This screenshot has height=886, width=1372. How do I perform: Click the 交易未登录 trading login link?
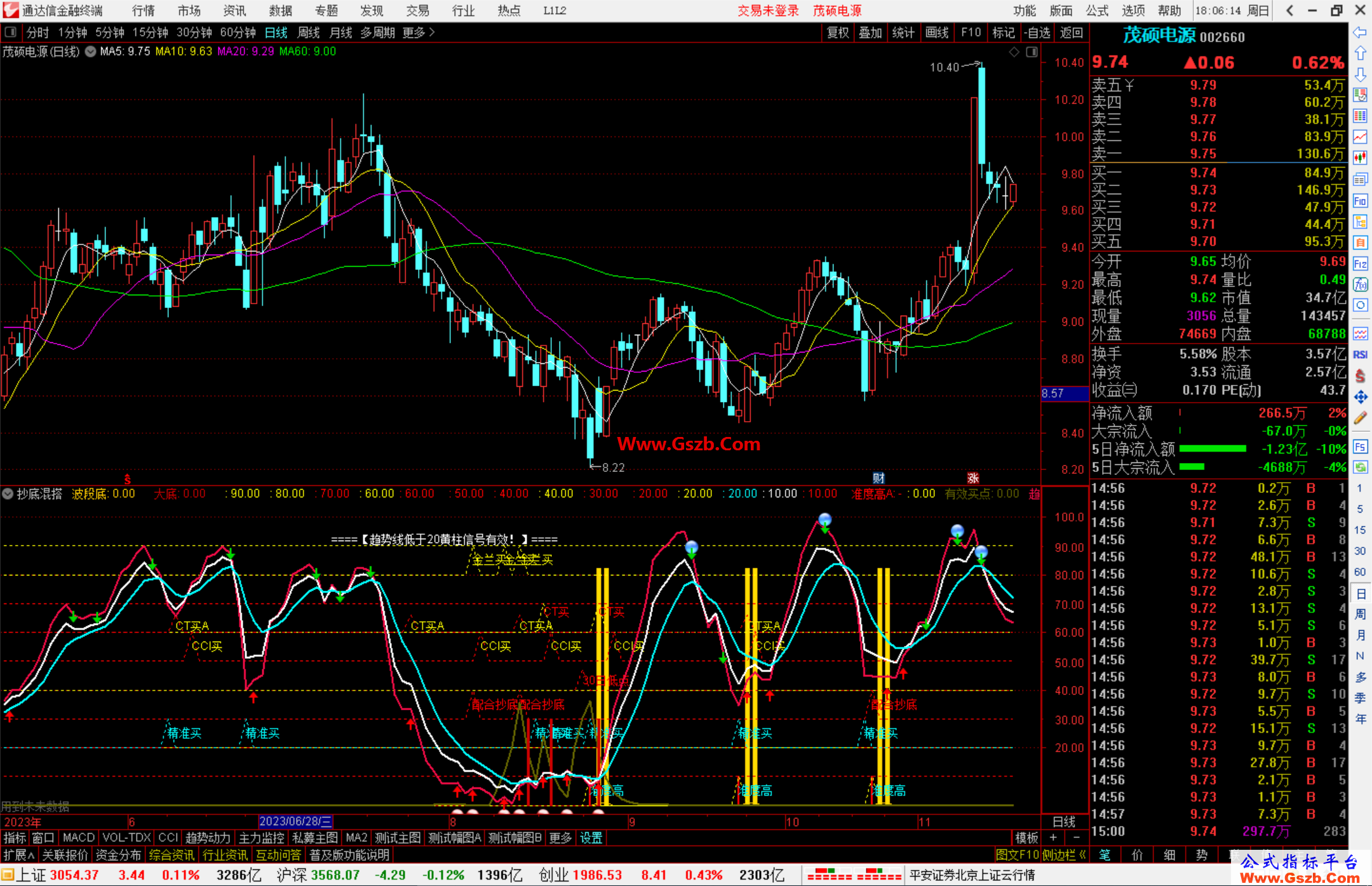point(768,10)
